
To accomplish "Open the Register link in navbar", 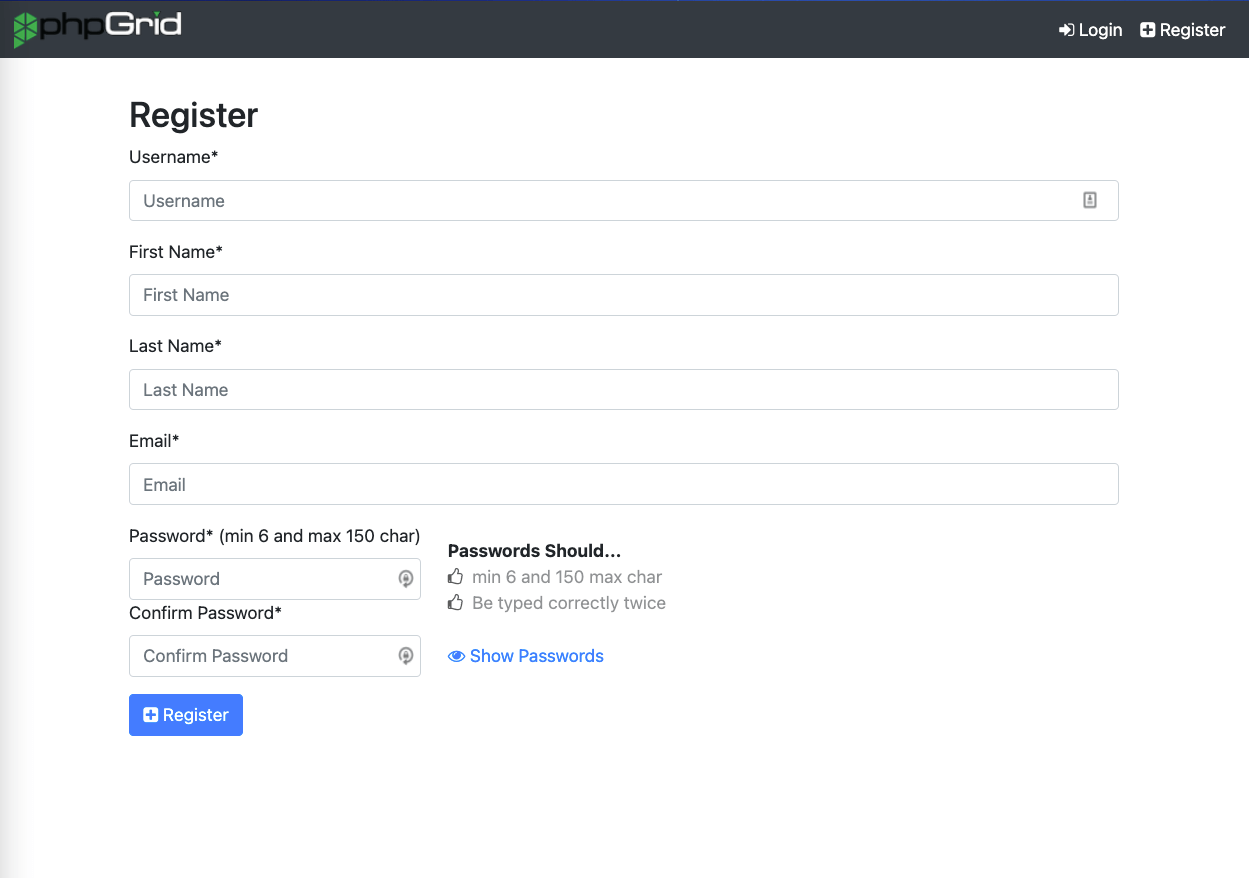I will 1183,30.
